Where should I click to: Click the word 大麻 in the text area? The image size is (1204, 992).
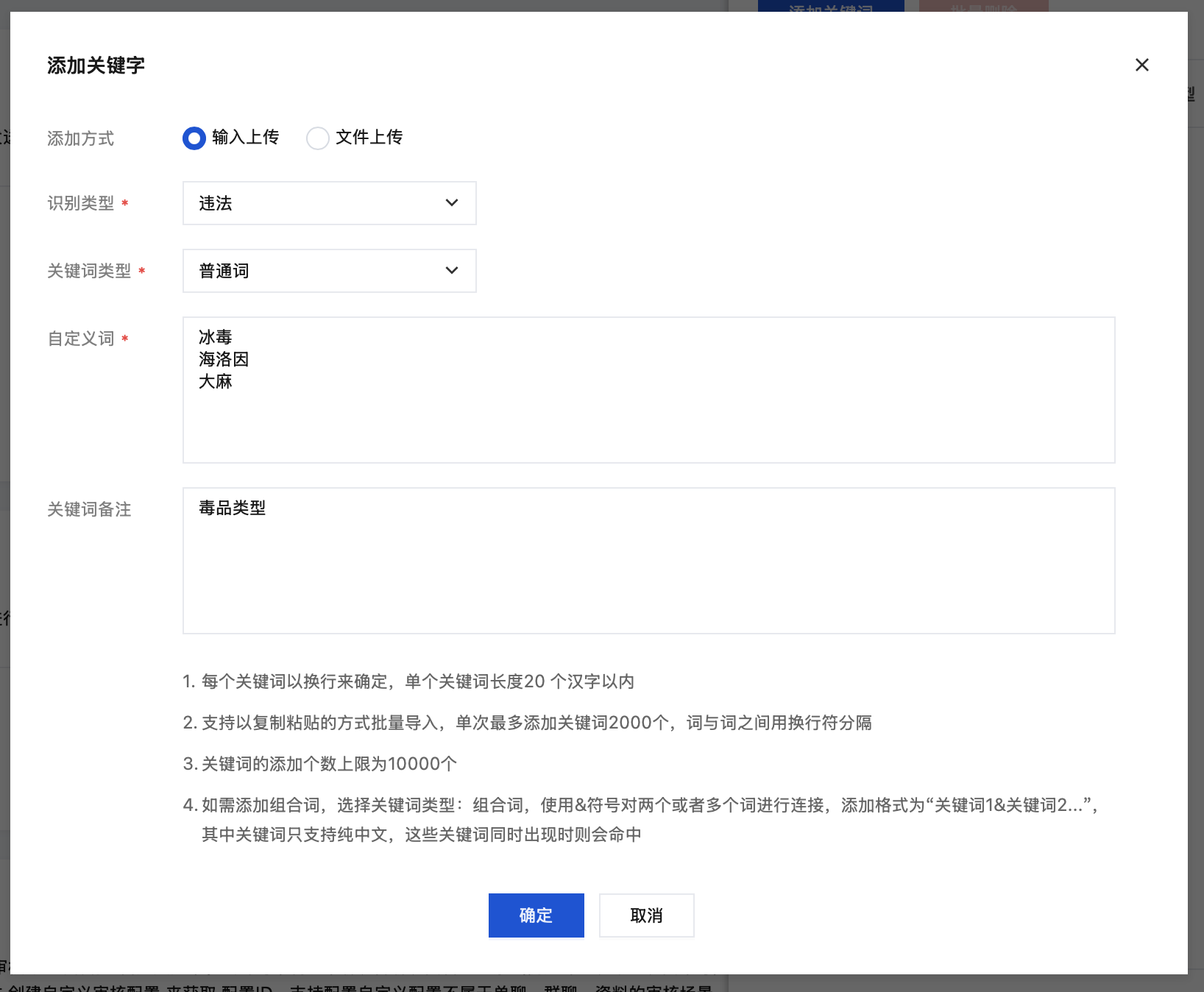(216, 381)
